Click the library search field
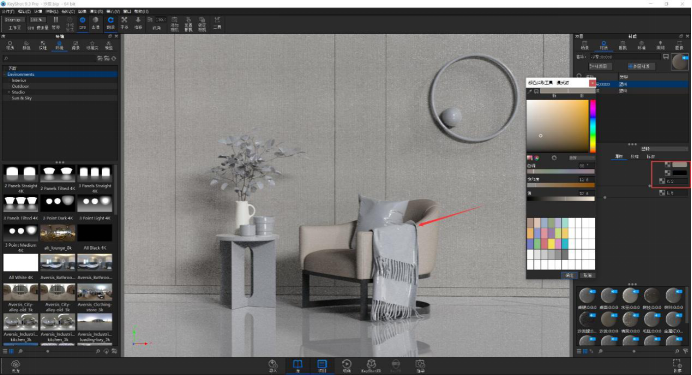 49,58
